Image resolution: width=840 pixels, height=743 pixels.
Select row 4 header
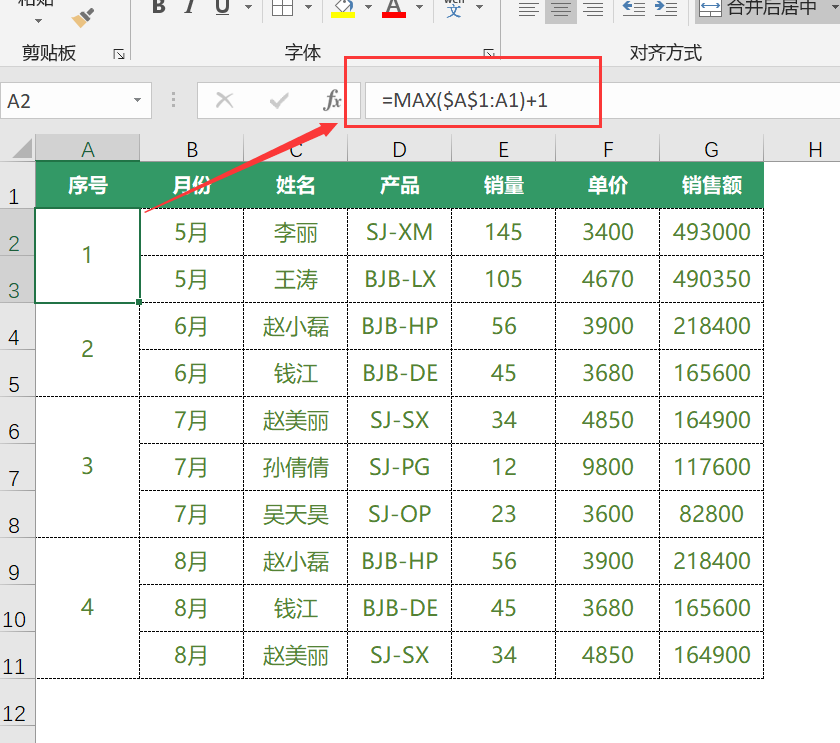(17, 326)
